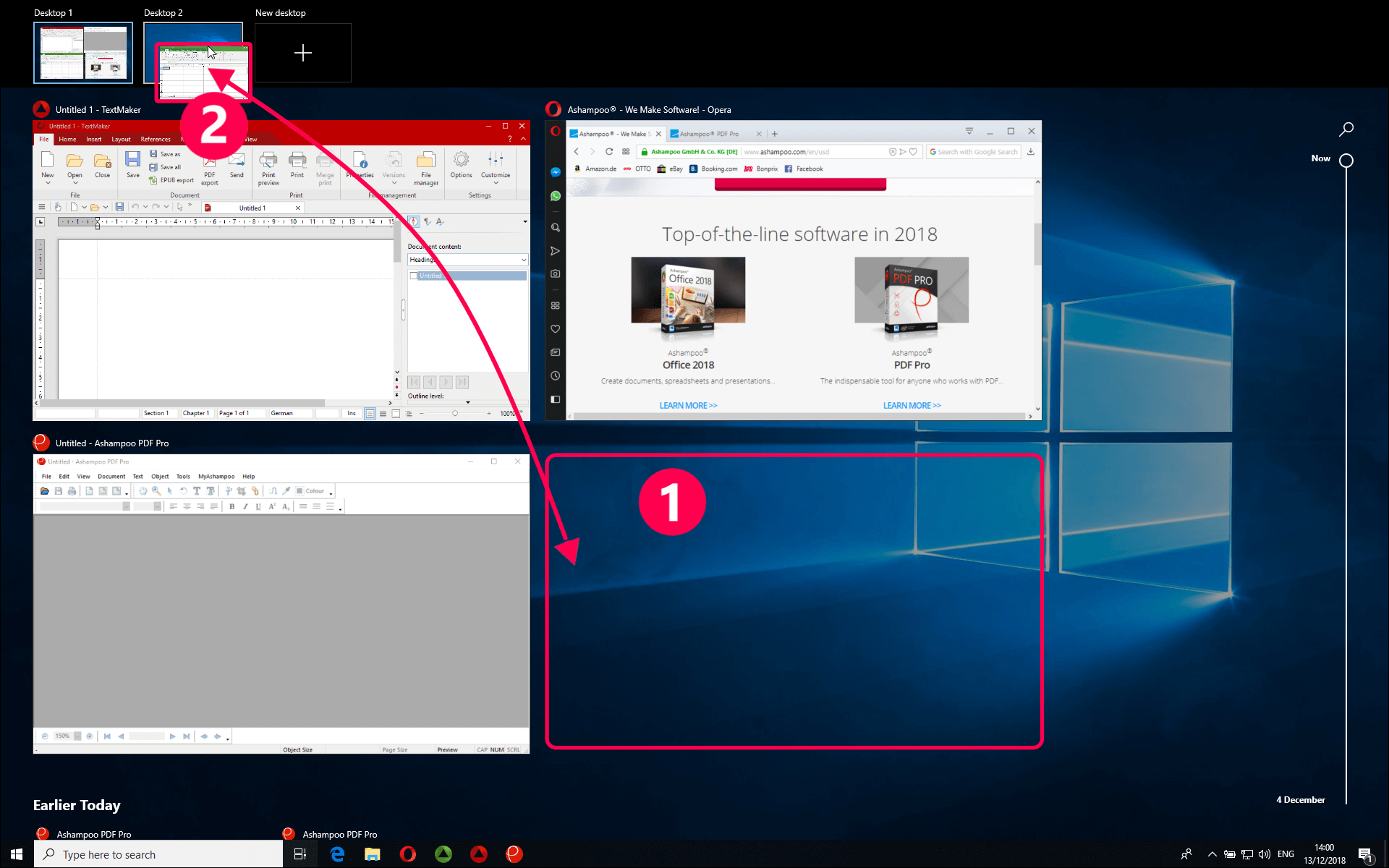Image resolution: width=1389 pixels, height=868 pixels.
Task: Open the Amazon.de bookmark in Opera
Action: [x=595, y=169]
